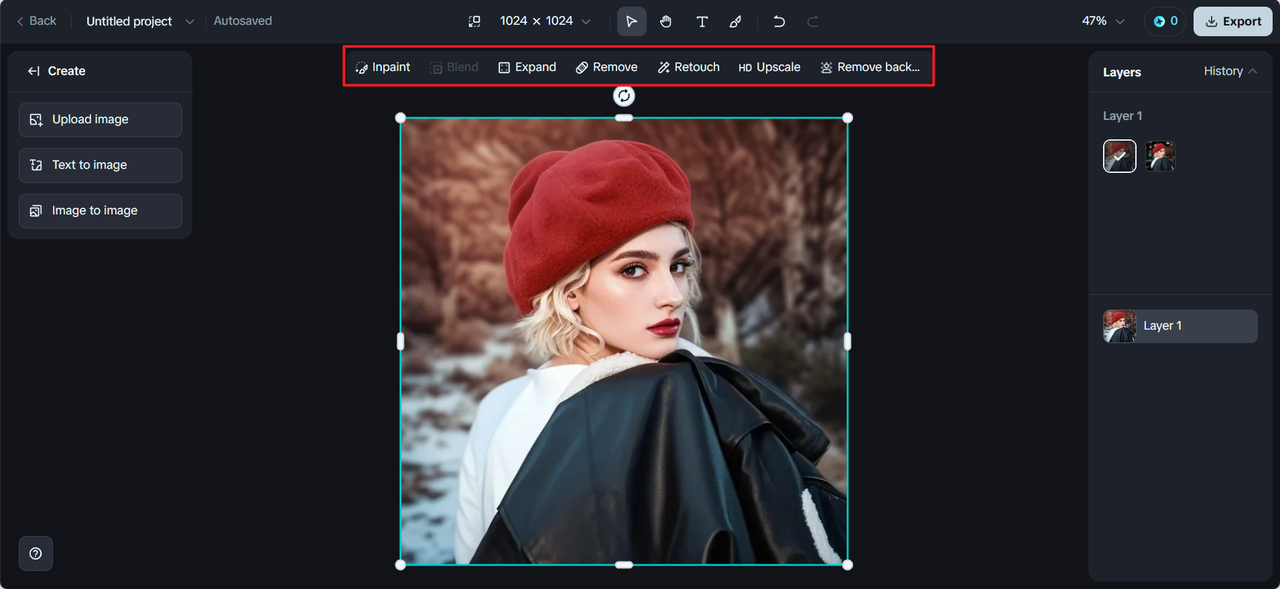Choose the HD Upscale tool
The height and width of the screenshot is (589, 1280).
coord(769,67)
